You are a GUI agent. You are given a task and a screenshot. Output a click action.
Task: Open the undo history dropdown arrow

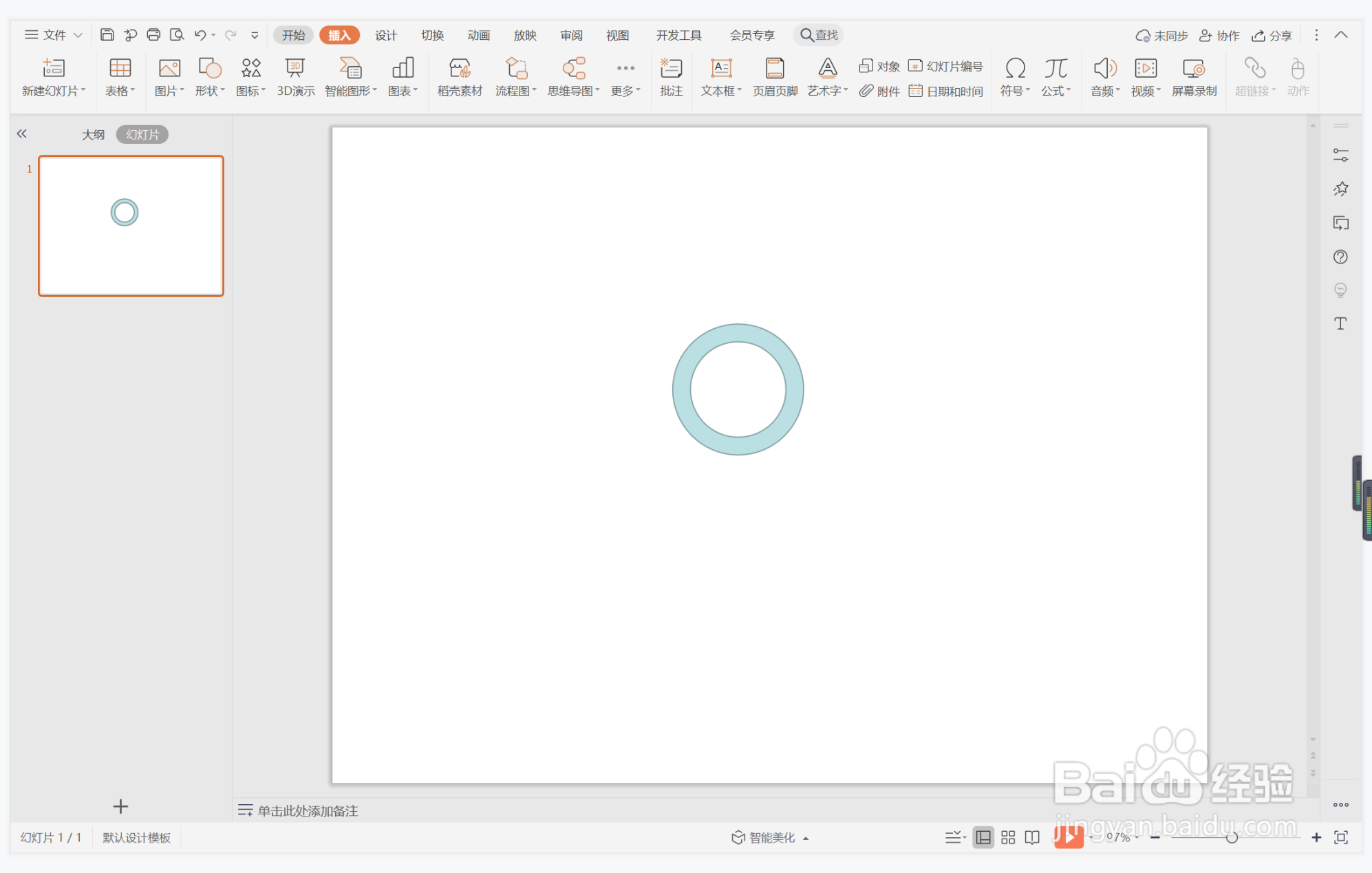click(x=213, y=35)
